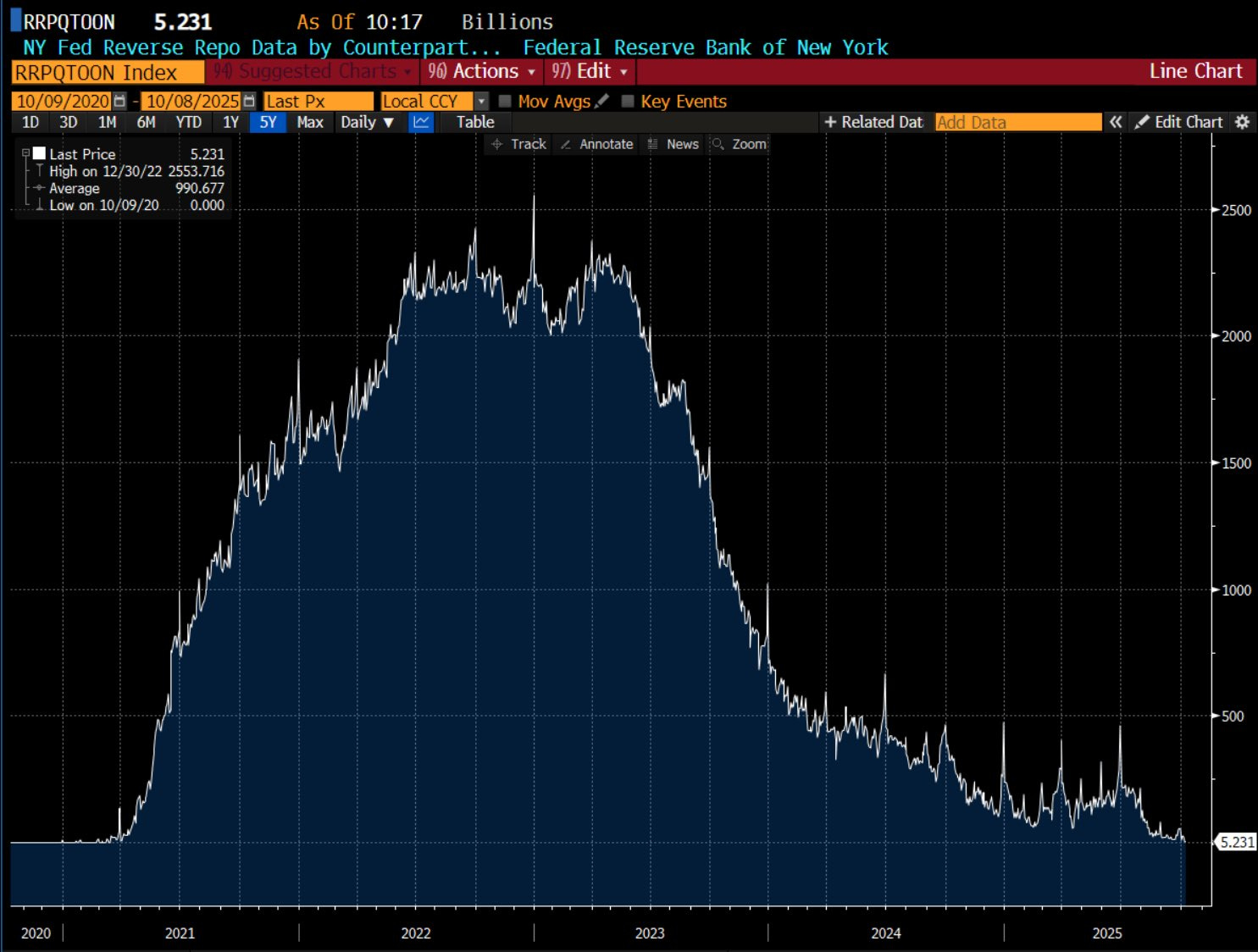
Task: Click the pencil icon beside Mov Avgs
Action: 601,102
